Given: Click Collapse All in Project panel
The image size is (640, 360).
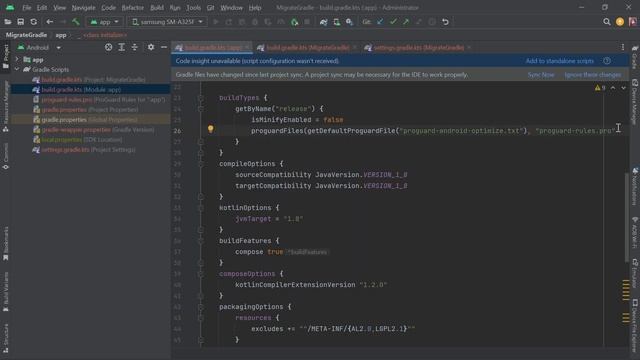Looking at the screenshot, I should (x=135, y=47).
